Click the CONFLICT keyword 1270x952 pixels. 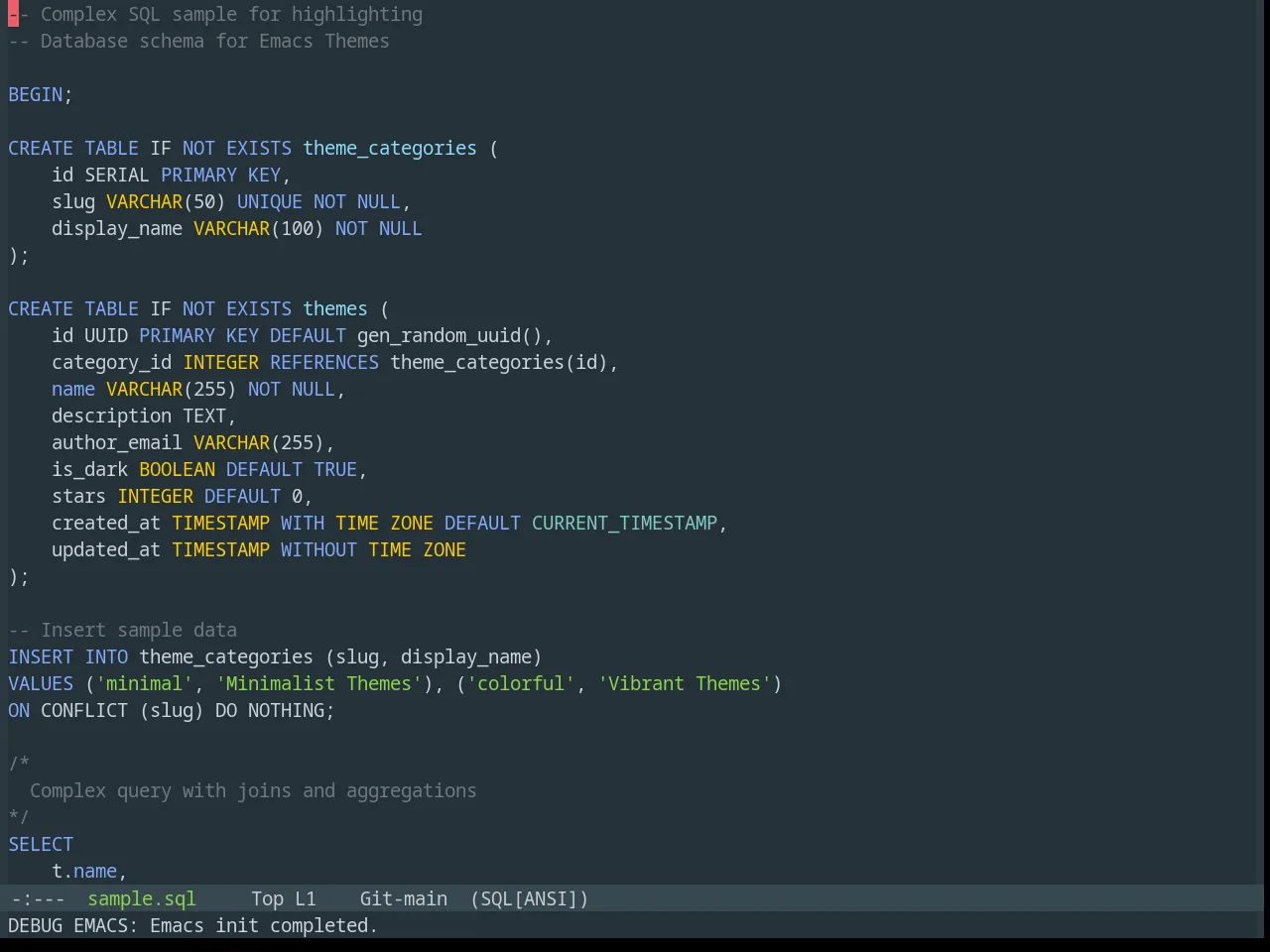[84, 710]
